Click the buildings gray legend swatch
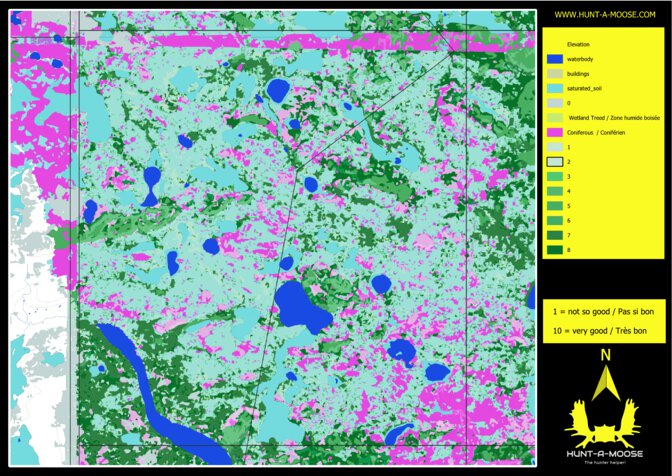This screenshot has height=476, width=672. pyautogui.click(x=555, y=74)
